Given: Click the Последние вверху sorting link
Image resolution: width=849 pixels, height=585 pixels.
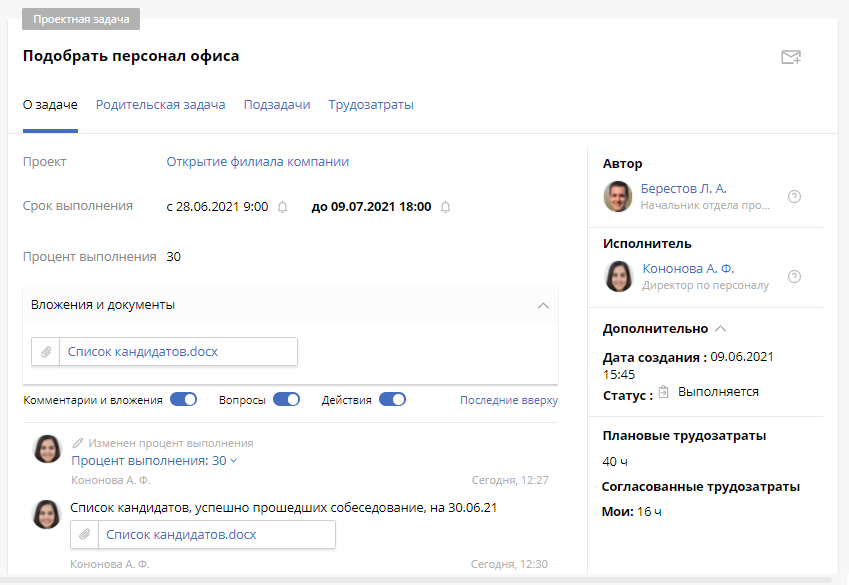Looking at the screenshot, I should click(x=508, y=399).
